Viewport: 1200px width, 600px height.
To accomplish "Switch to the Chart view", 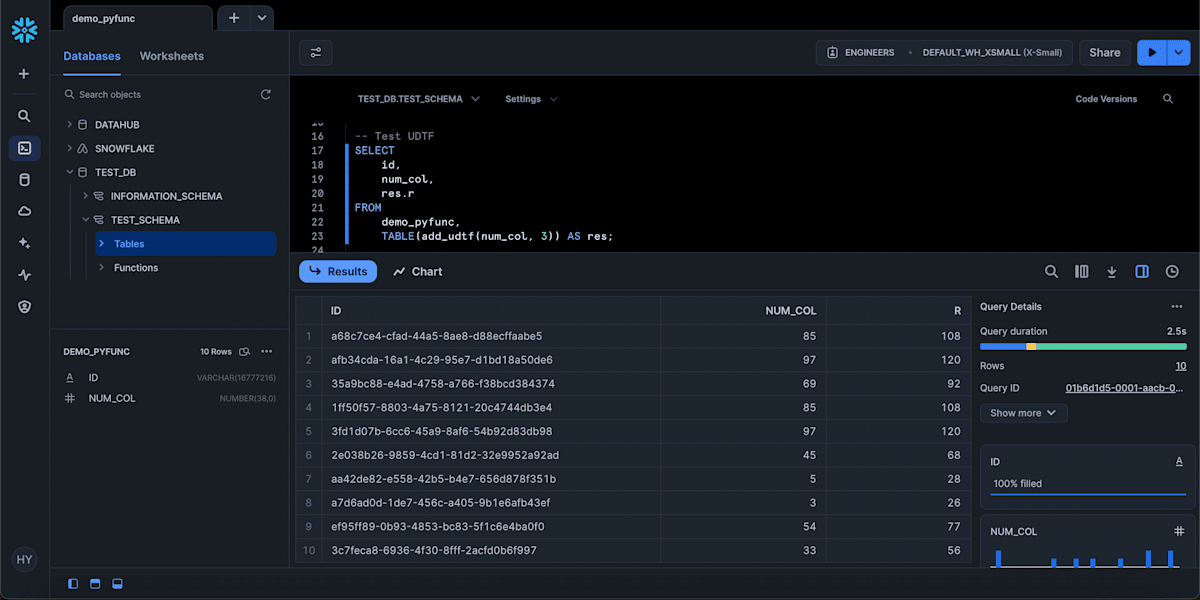I will (x=418, y=271).
